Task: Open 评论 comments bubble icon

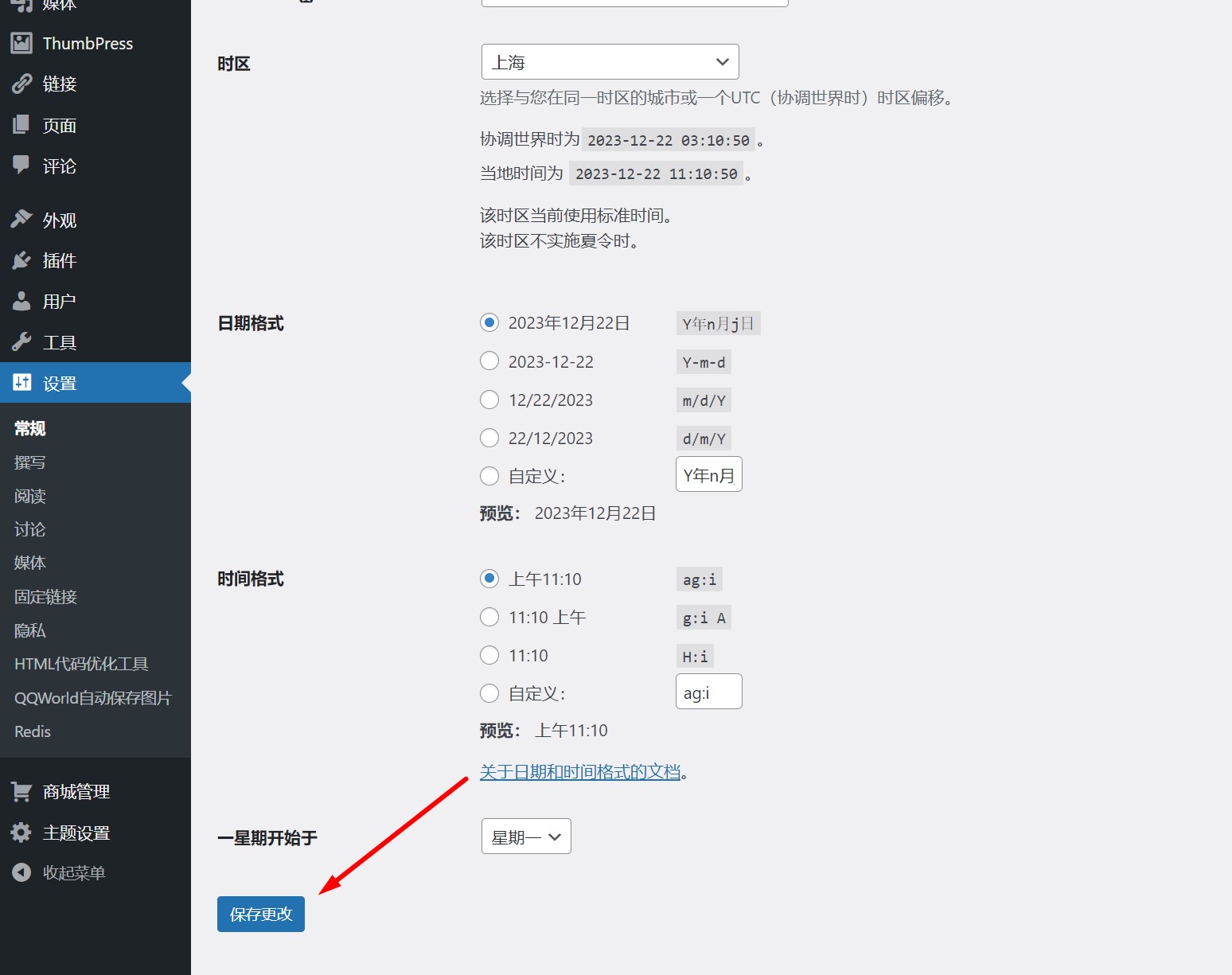Action: [21, 166]
